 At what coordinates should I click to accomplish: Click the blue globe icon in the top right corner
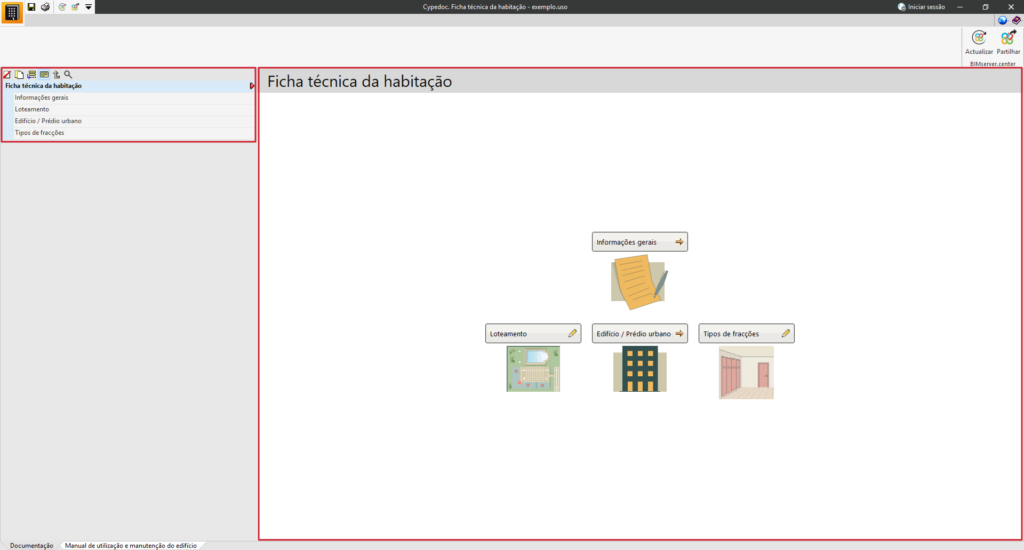pos(1002,20)
